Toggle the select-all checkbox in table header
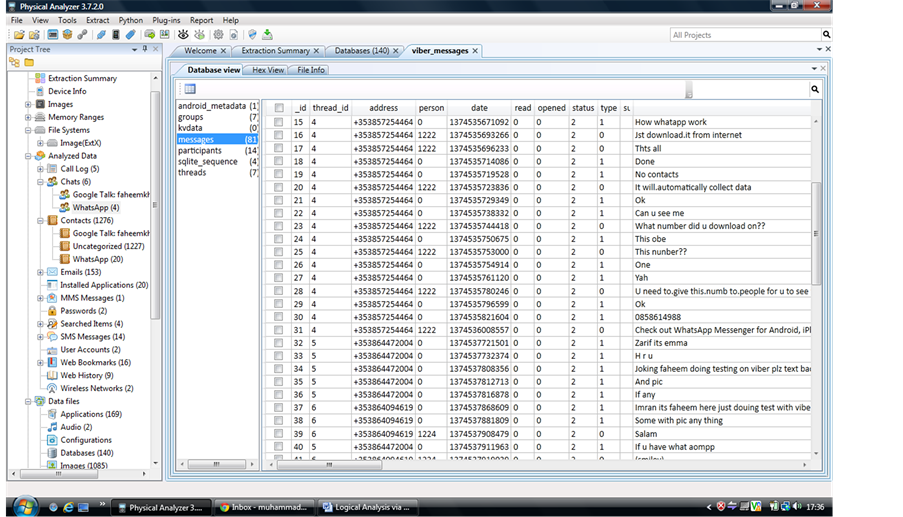Image resolution: width=903 pixels, height=517 pixels. coord(279,108)
